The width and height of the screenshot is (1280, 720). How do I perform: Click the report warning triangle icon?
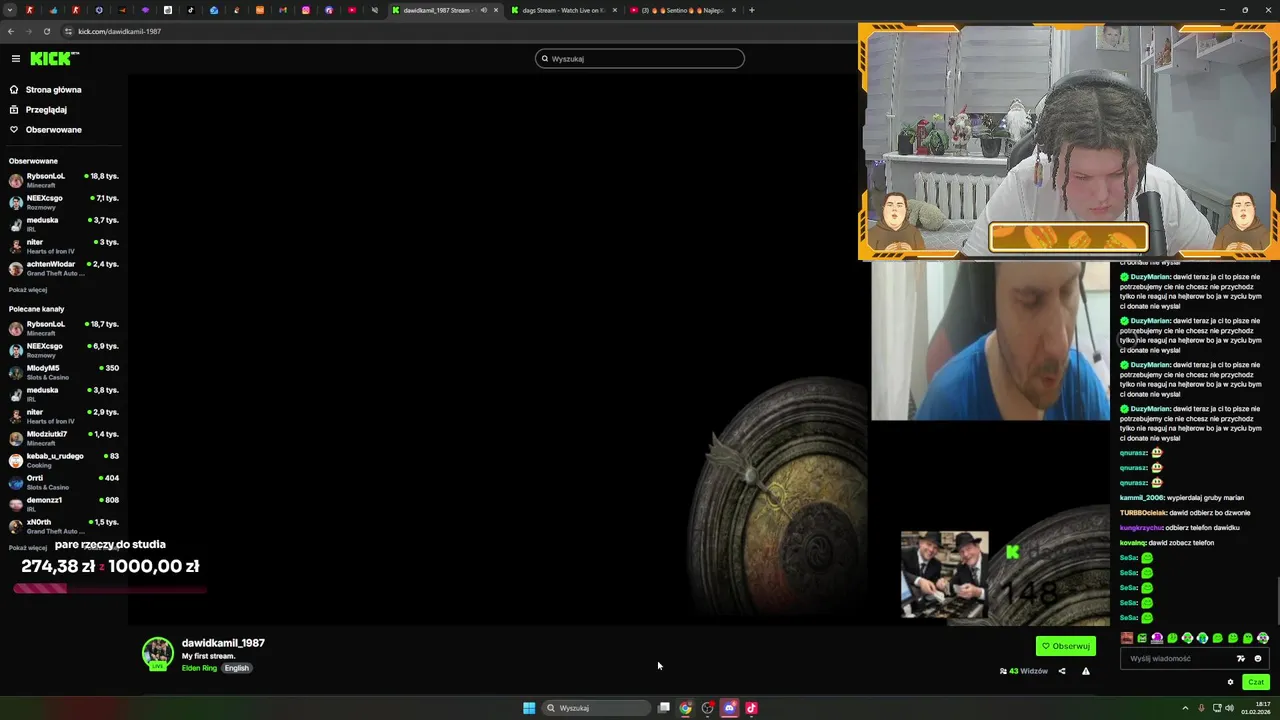click(1086, 671)
